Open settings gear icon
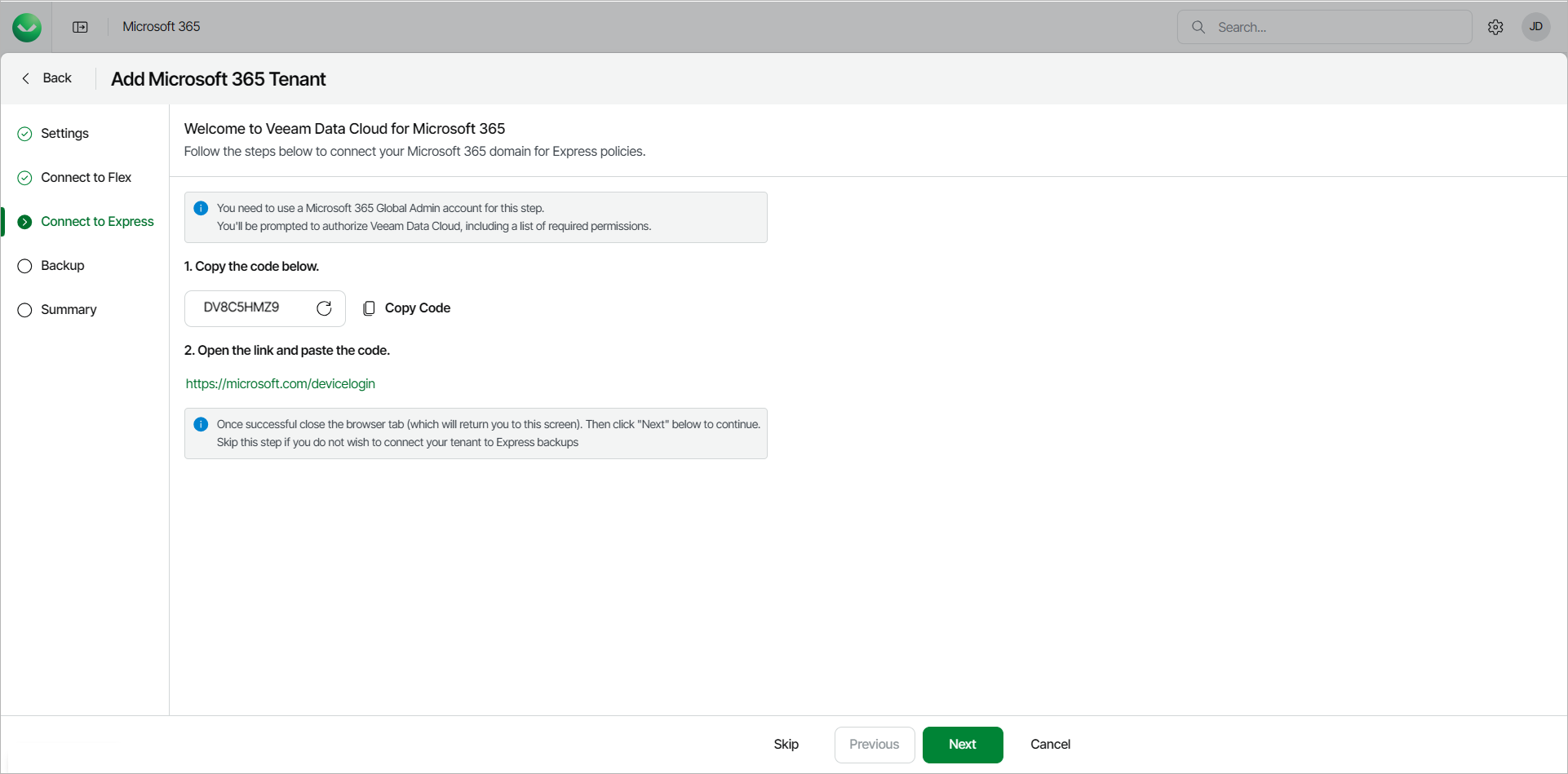Screen dimensions: 1568x774 click(1495, 27)
